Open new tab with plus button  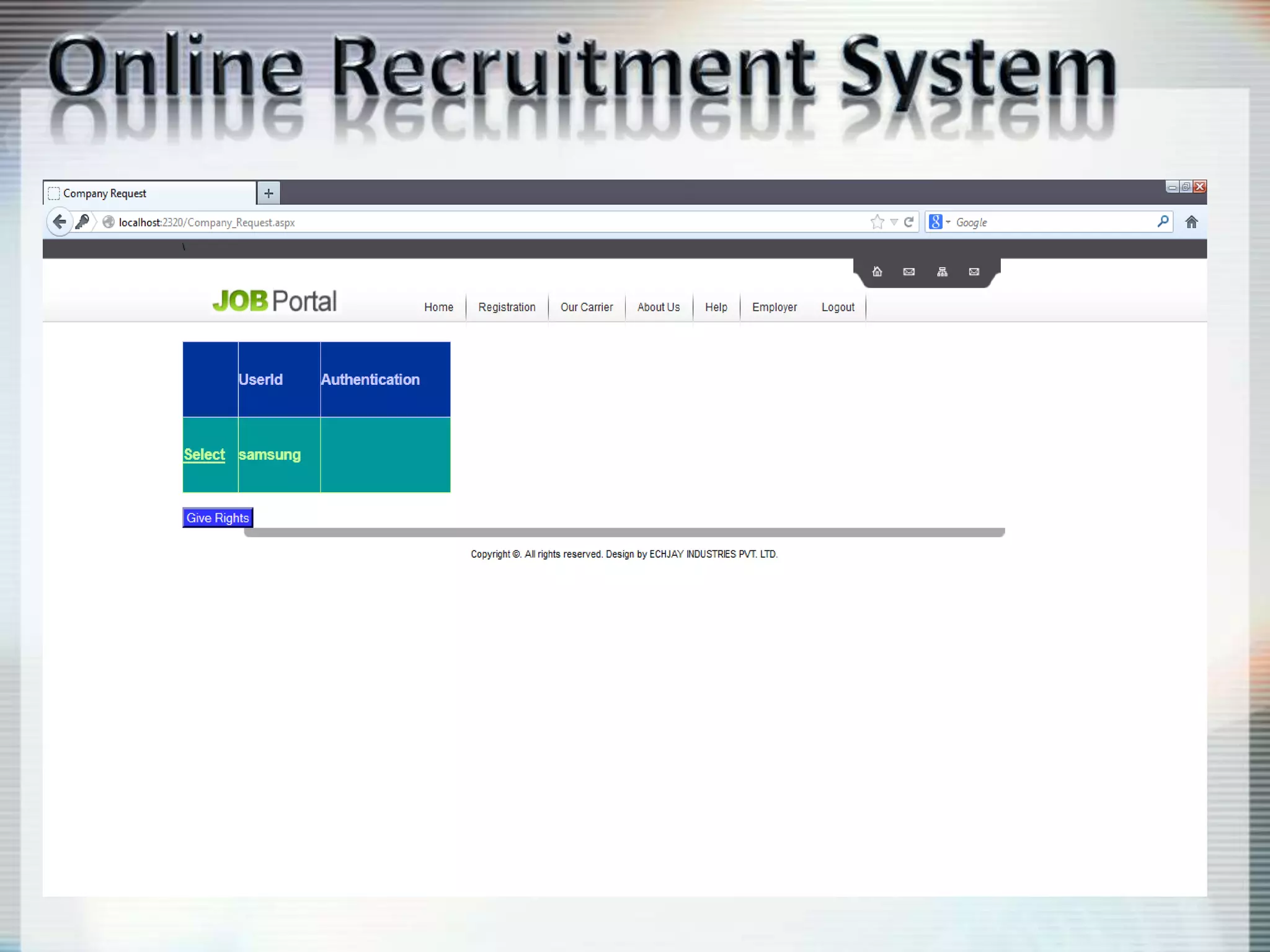coord(269,193)
